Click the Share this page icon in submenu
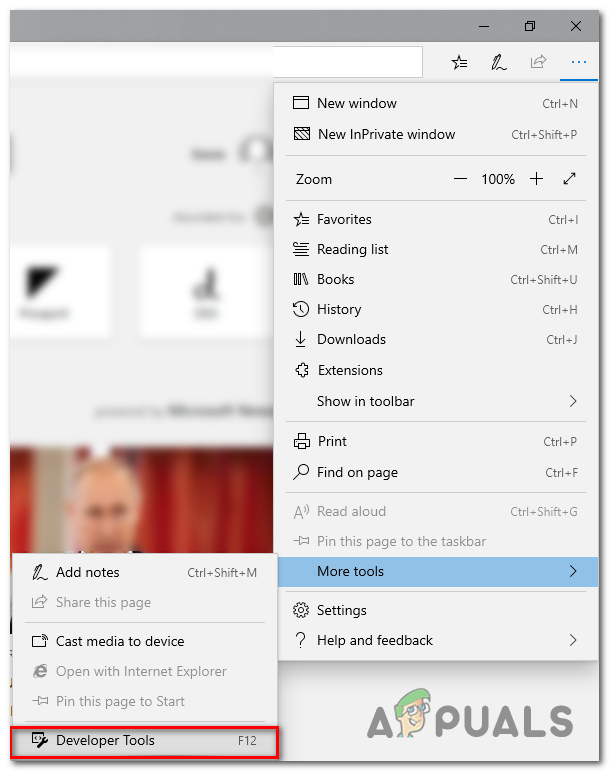 point(39,602)
